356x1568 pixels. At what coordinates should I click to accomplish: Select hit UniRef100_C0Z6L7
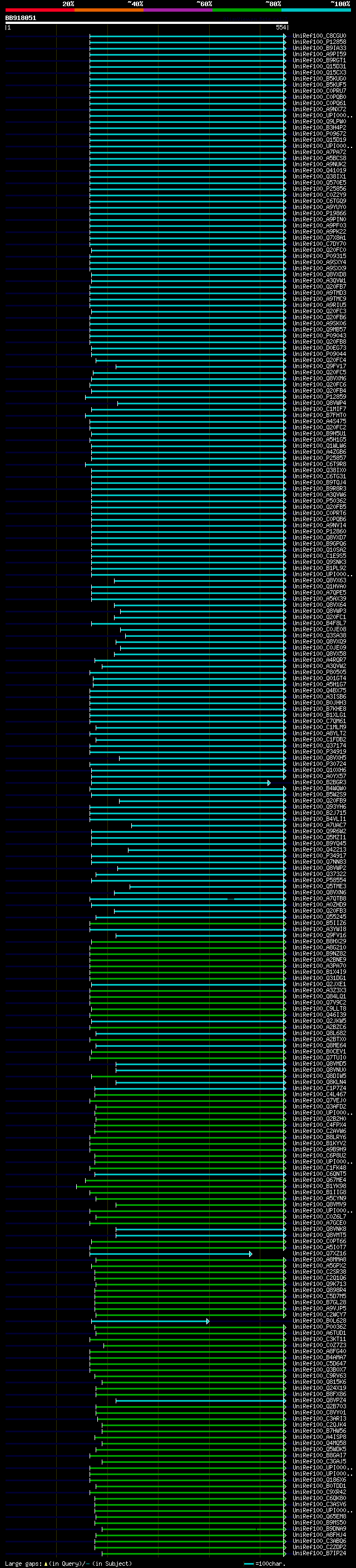319,1217
